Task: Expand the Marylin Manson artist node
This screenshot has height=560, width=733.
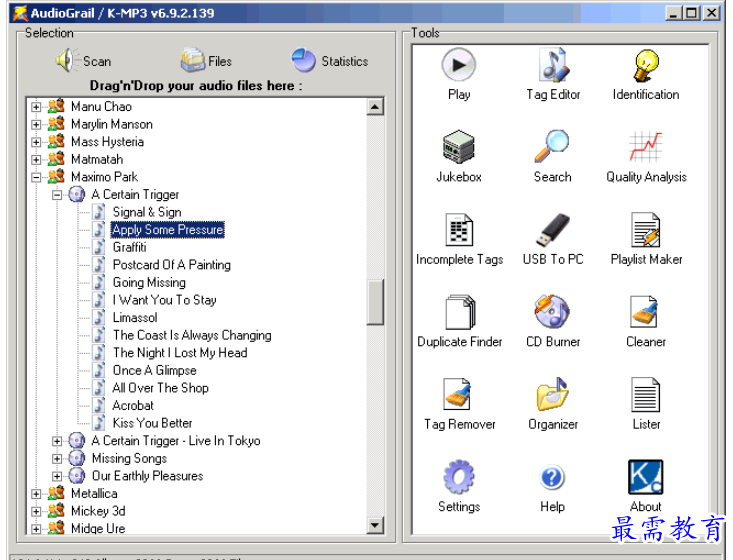Action: (36, 124)
